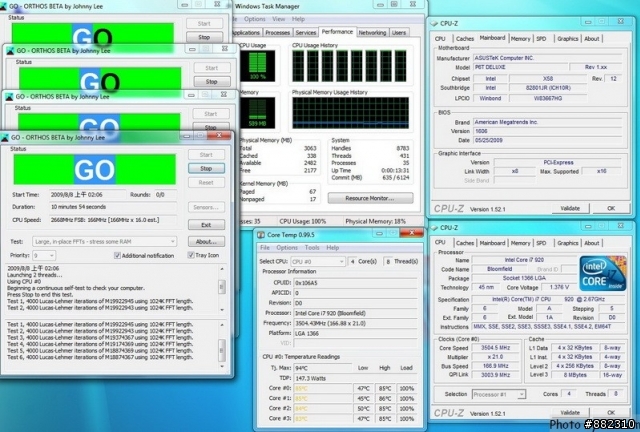Switch to Services tab in Task Manager
The width and height of the screenshot is (640, 432).
(x=306, y=33)
